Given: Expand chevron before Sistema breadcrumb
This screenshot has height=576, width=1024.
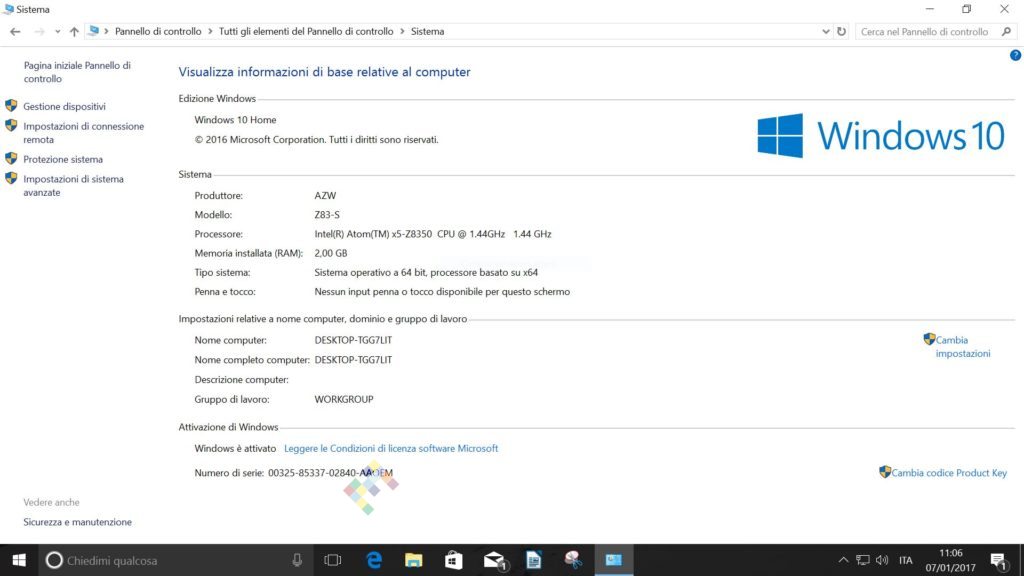Looking at the screenshot, I should (x=402, y=31).
